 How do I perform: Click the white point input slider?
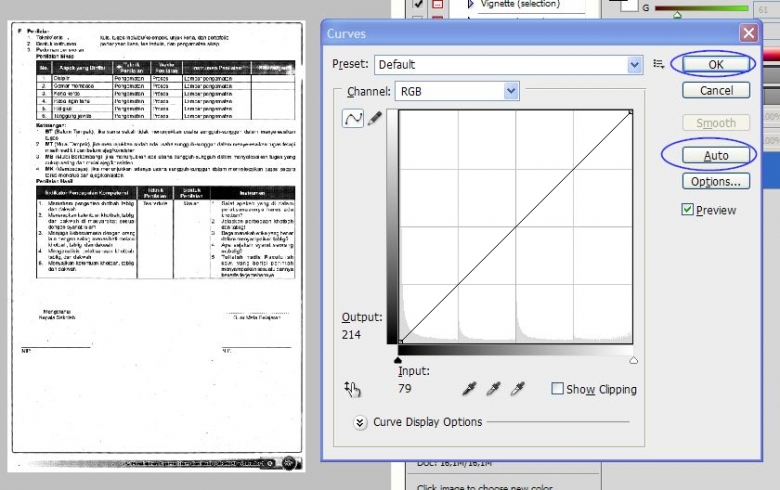[x=633, y=360]
